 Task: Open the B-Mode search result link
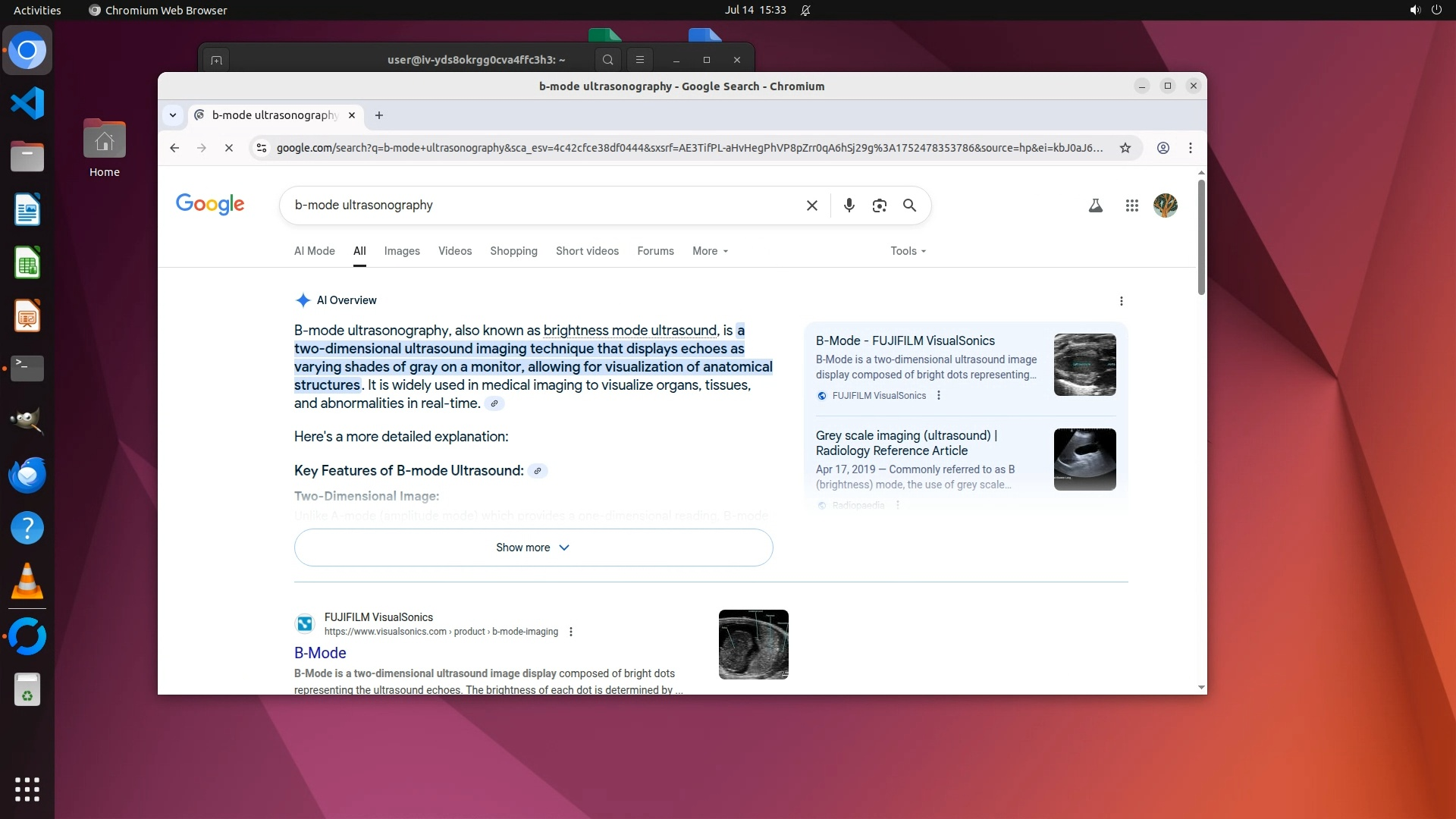(320, 653)
